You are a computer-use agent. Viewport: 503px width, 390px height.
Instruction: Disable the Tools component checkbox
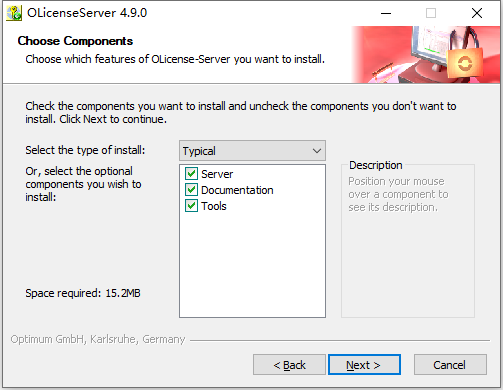click(191, 206)
